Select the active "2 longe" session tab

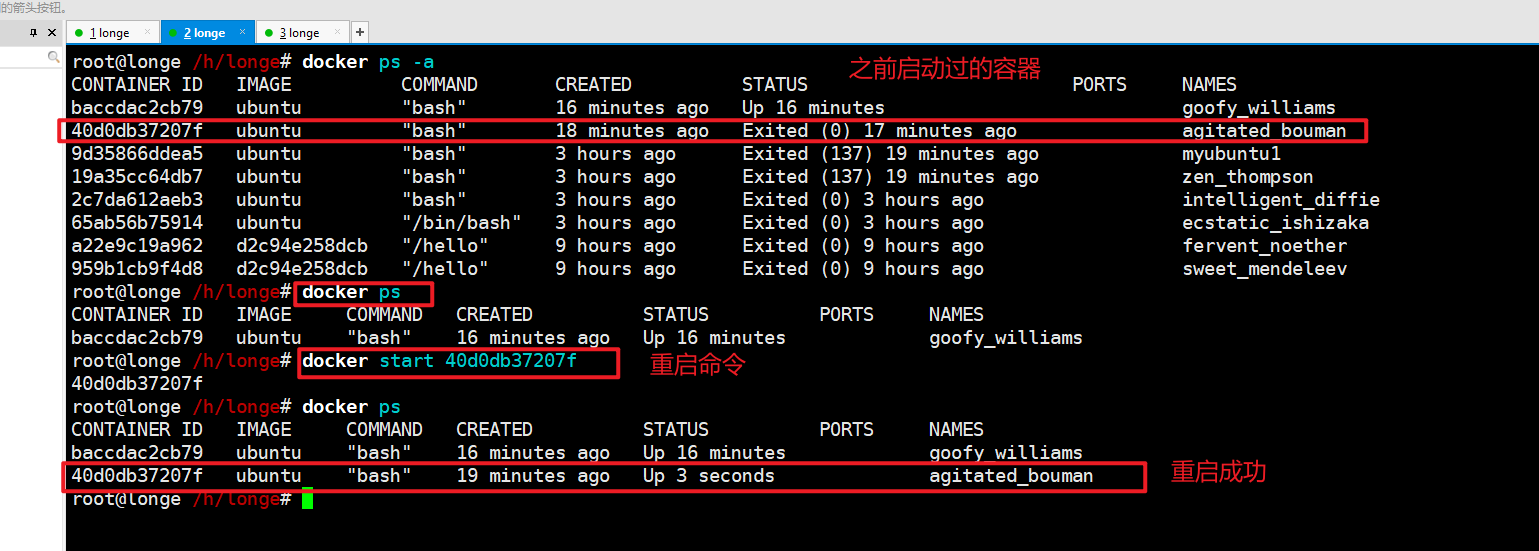click(207, 33)
